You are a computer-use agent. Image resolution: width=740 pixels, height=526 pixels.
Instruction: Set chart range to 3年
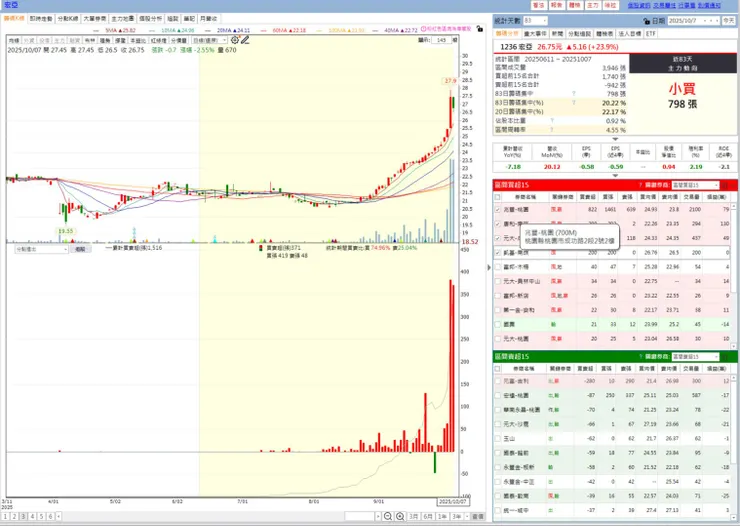point(456,517)
